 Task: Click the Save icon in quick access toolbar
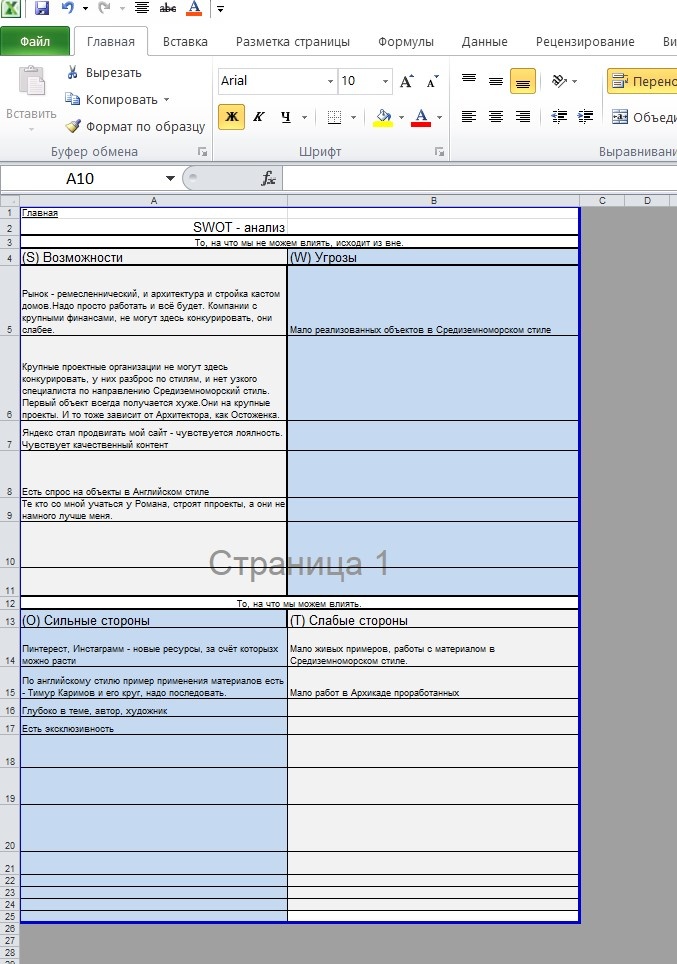click(42, 7)
